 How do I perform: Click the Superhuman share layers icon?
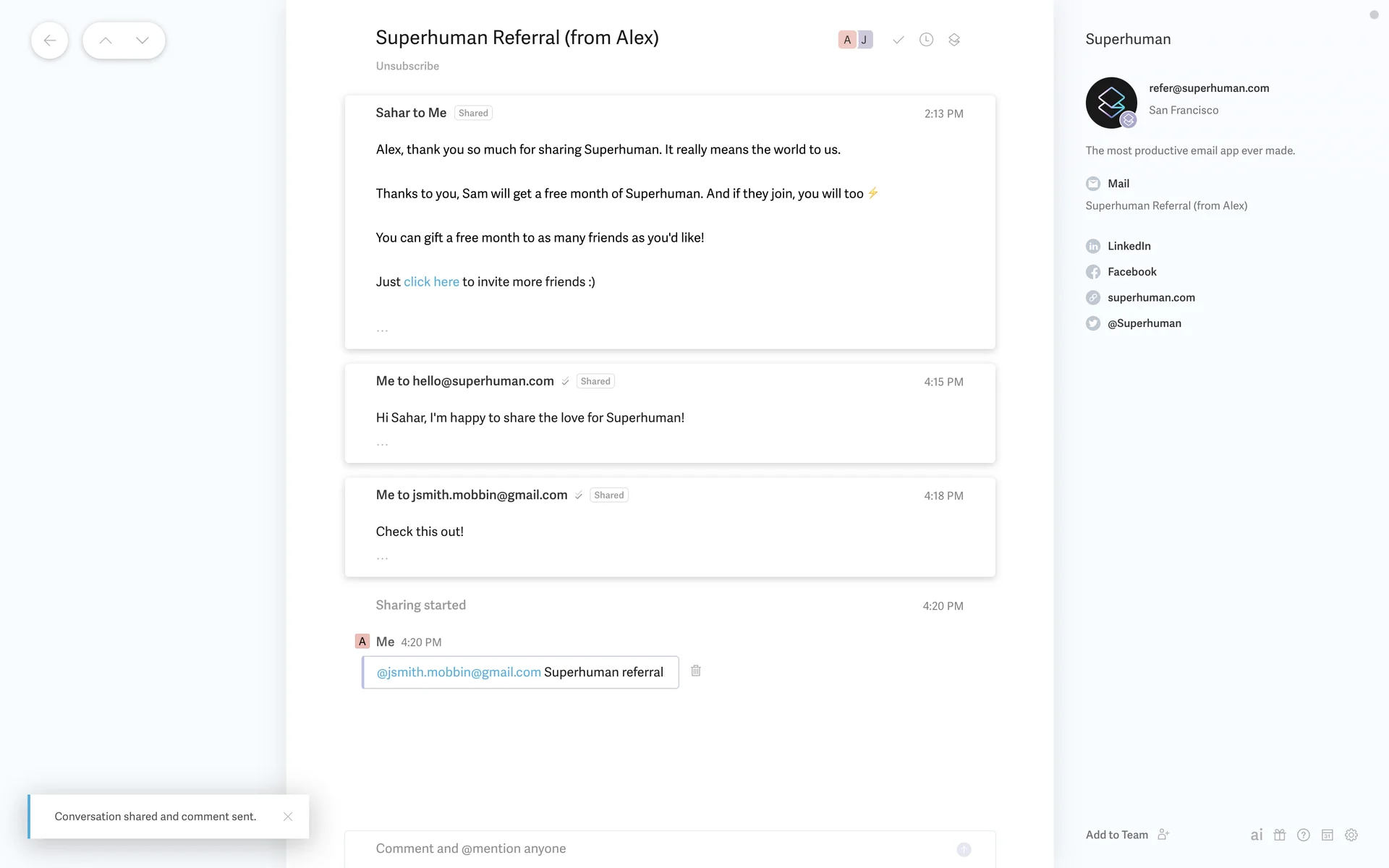954,40
